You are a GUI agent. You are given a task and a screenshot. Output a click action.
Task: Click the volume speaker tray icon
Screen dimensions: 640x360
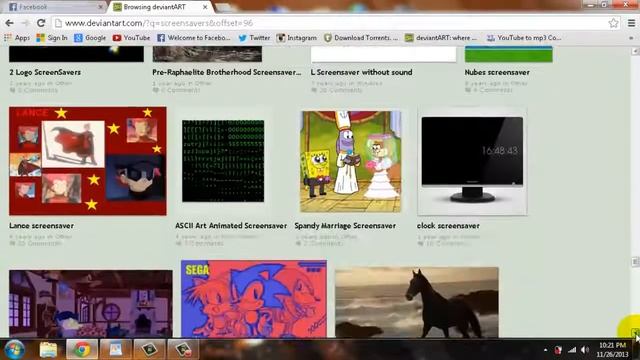coord(585,350)
